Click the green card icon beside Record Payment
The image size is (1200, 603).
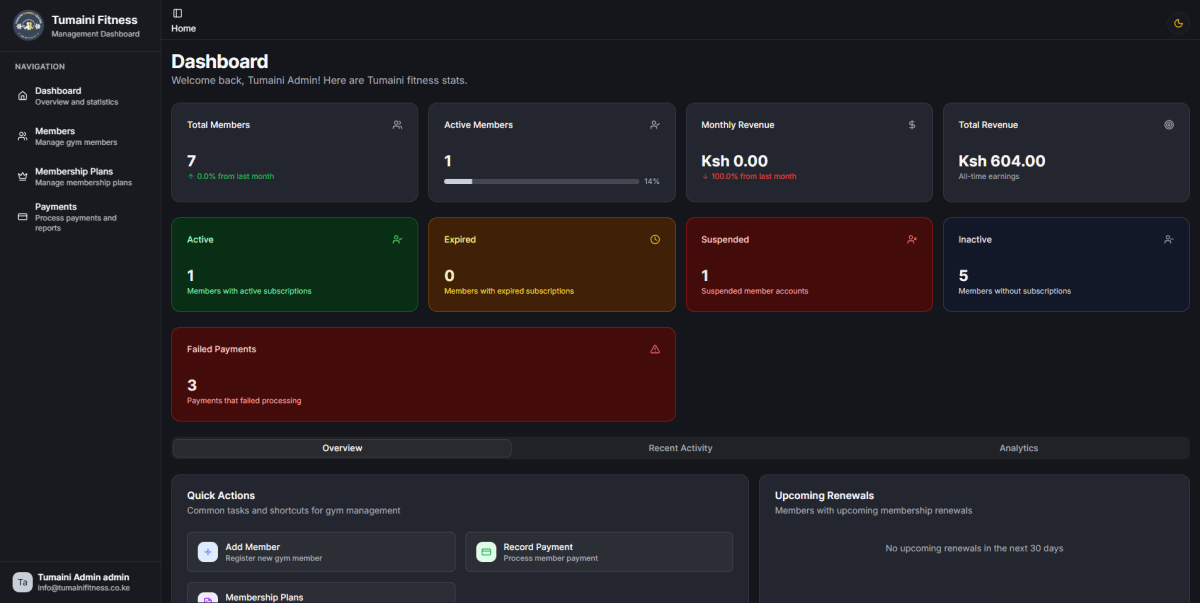coord(486,552)
